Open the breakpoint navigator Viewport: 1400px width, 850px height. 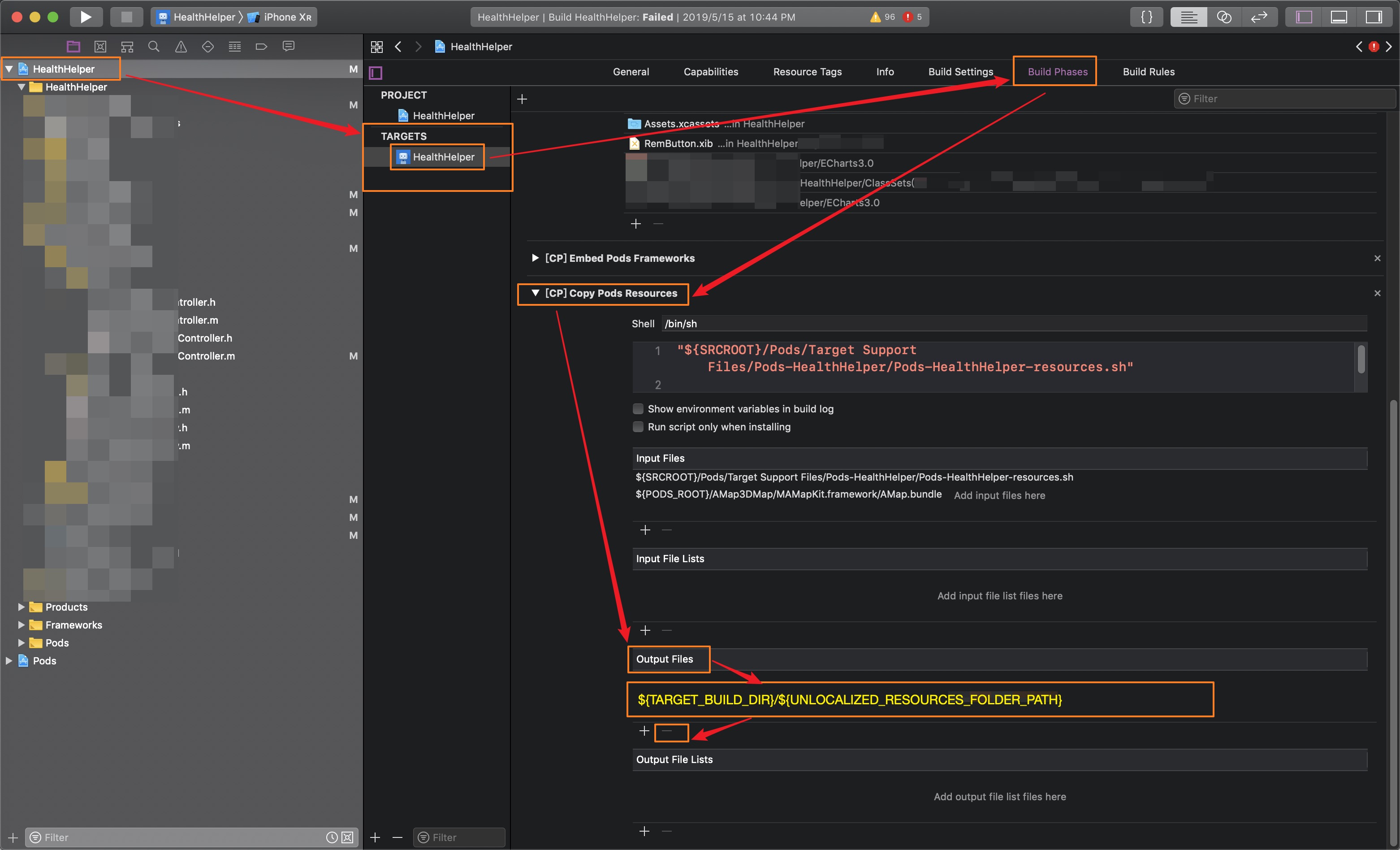[x=261, y=47]
